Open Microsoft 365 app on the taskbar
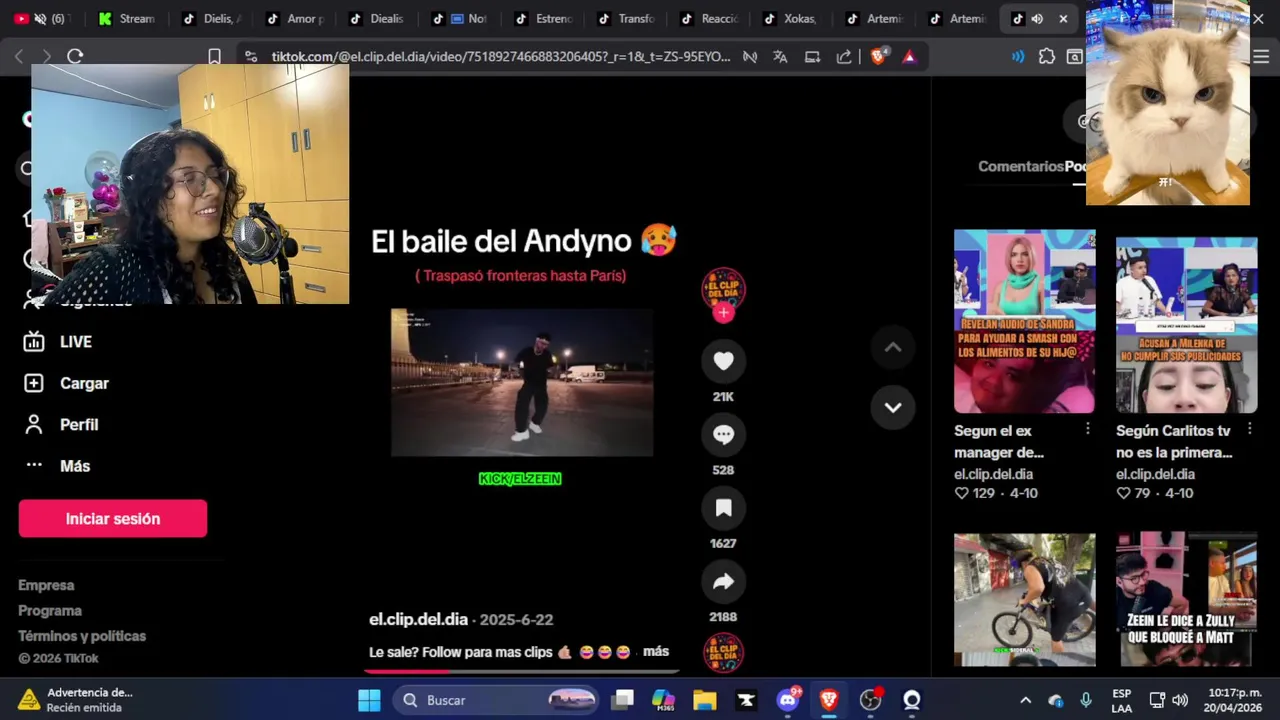Screen dimensions: 1280x720 click(x=663, y=700)
